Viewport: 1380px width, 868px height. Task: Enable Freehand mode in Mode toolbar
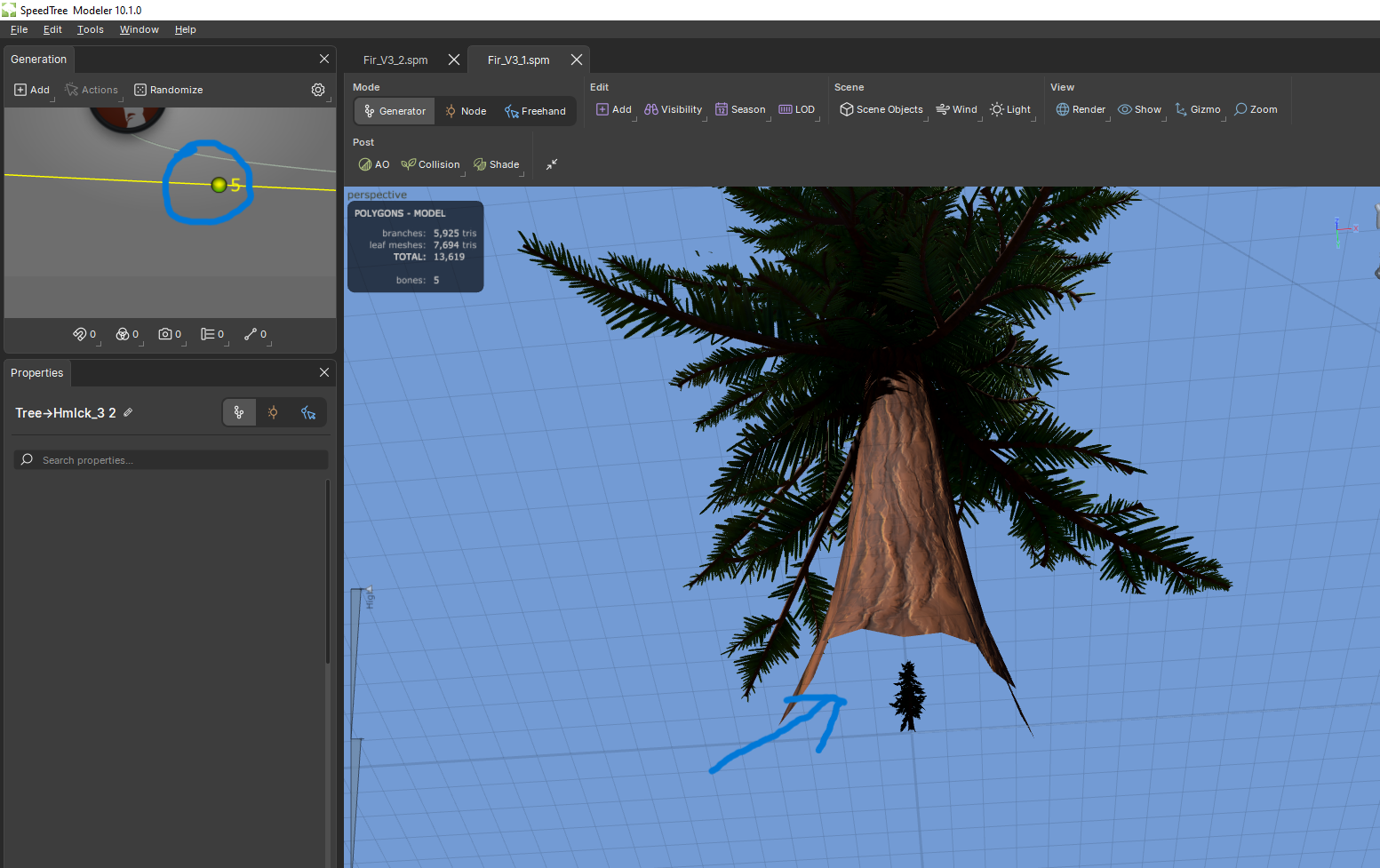coord(535,111)
